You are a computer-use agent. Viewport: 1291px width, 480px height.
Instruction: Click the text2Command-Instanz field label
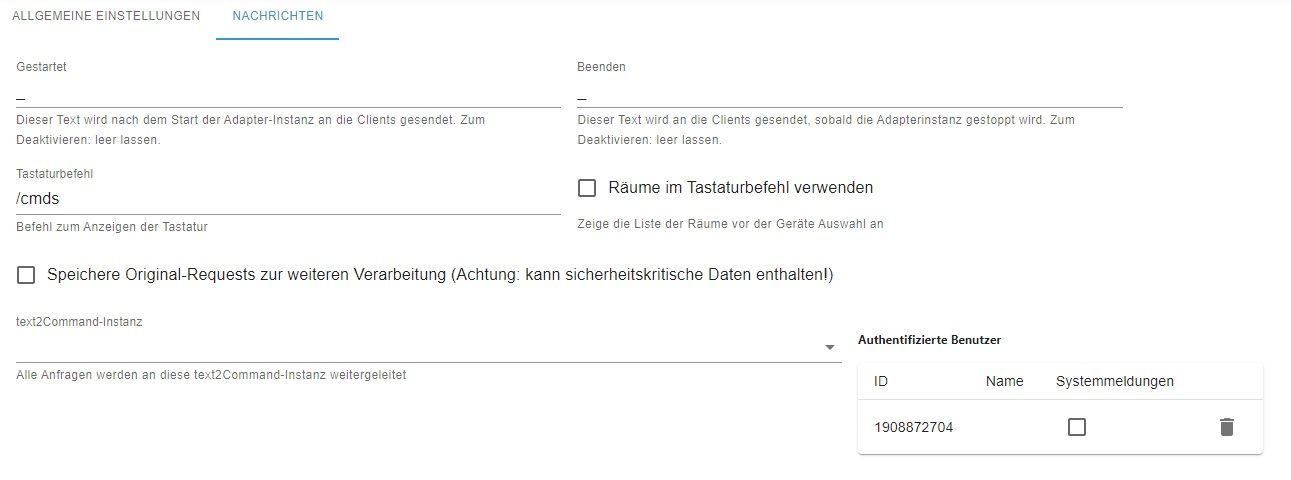79,322
